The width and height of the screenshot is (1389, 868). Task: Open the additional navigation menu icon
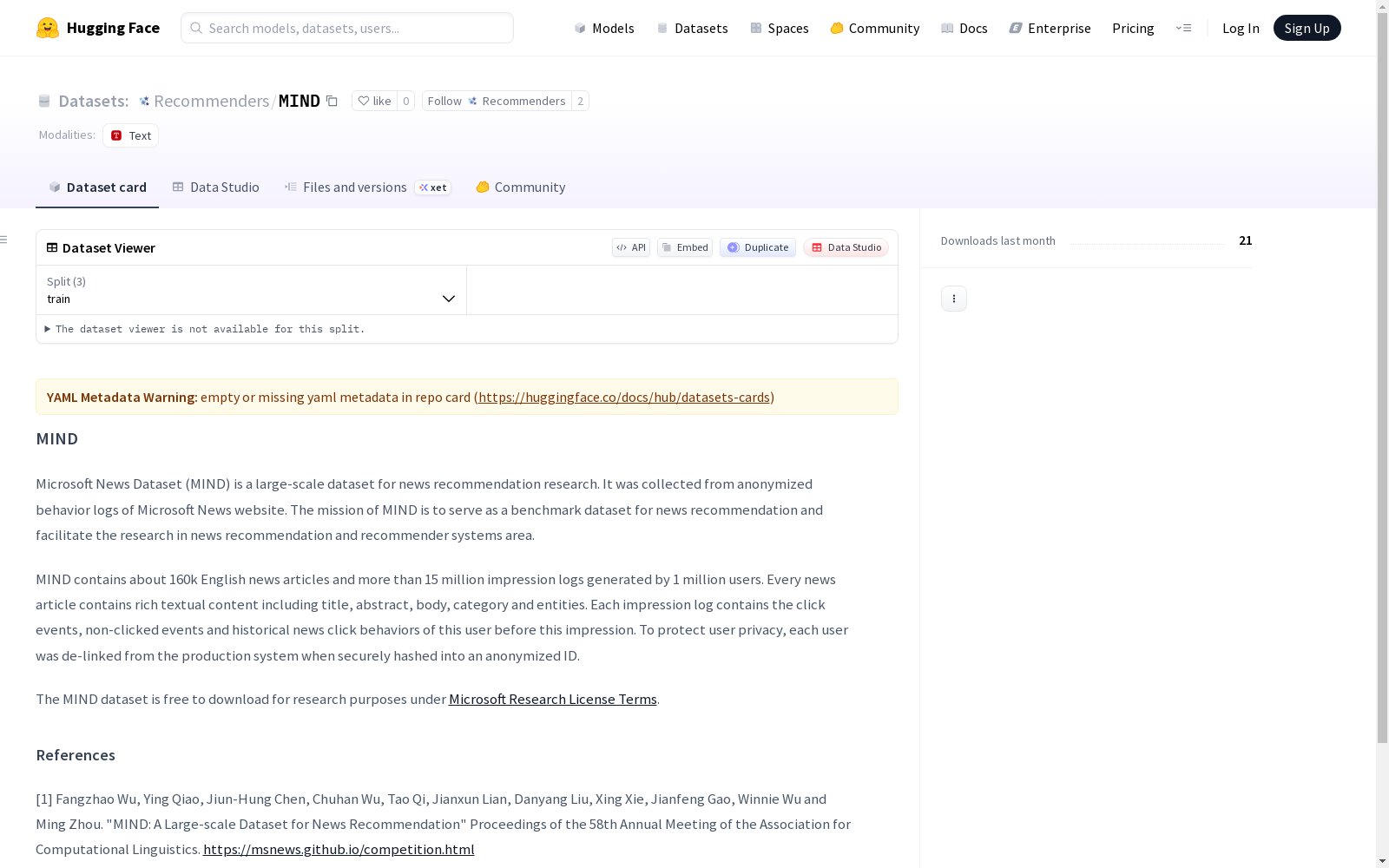coord(1183,28)
